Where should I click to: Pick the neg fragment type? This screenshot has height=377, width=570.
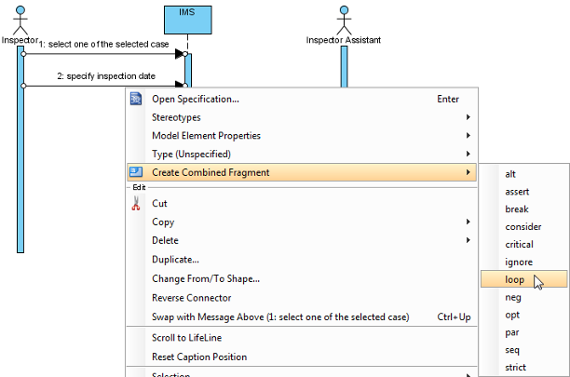524,297
